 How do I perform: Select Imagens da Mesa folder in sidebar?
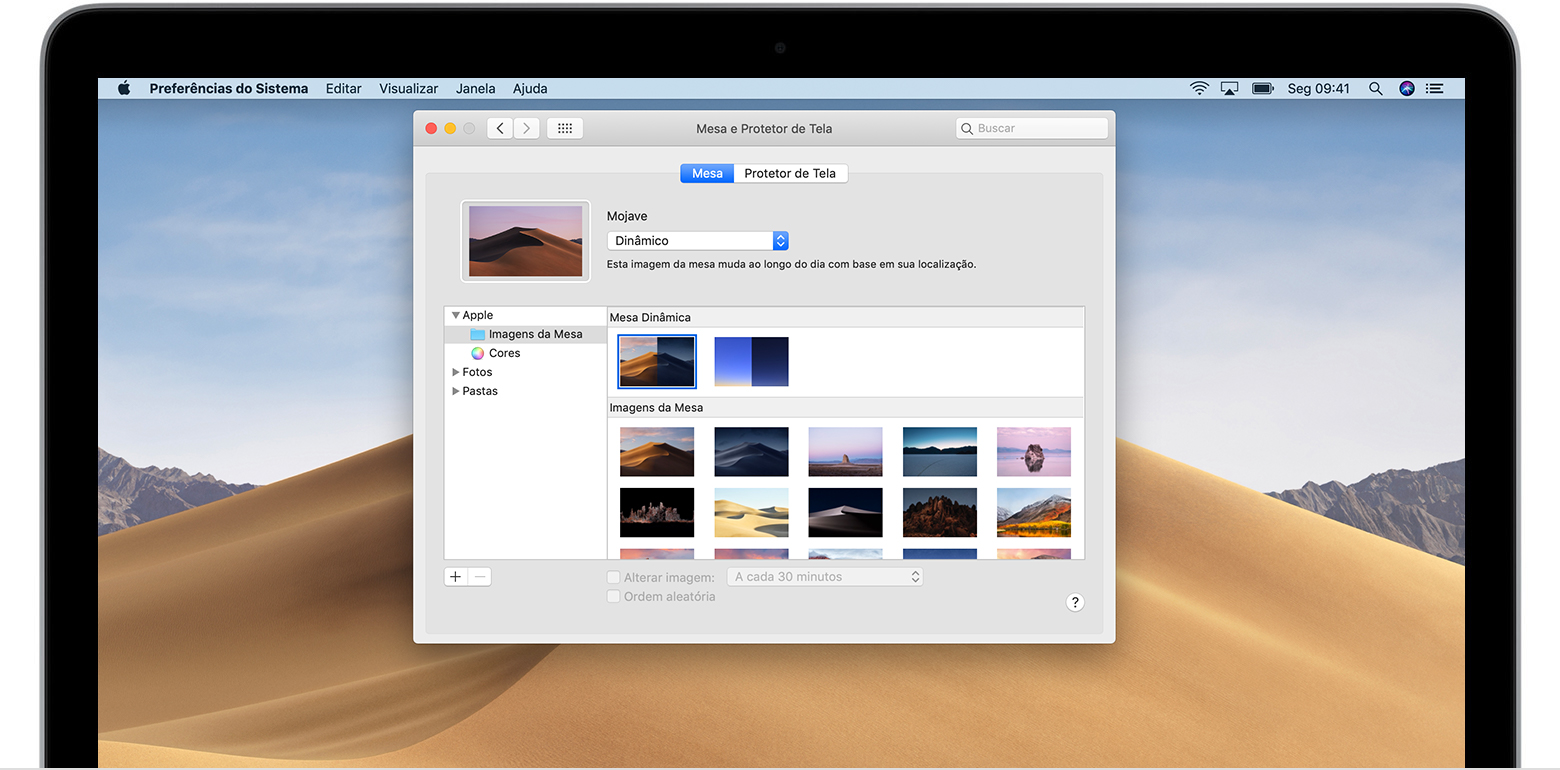click(x=535, y=334)
